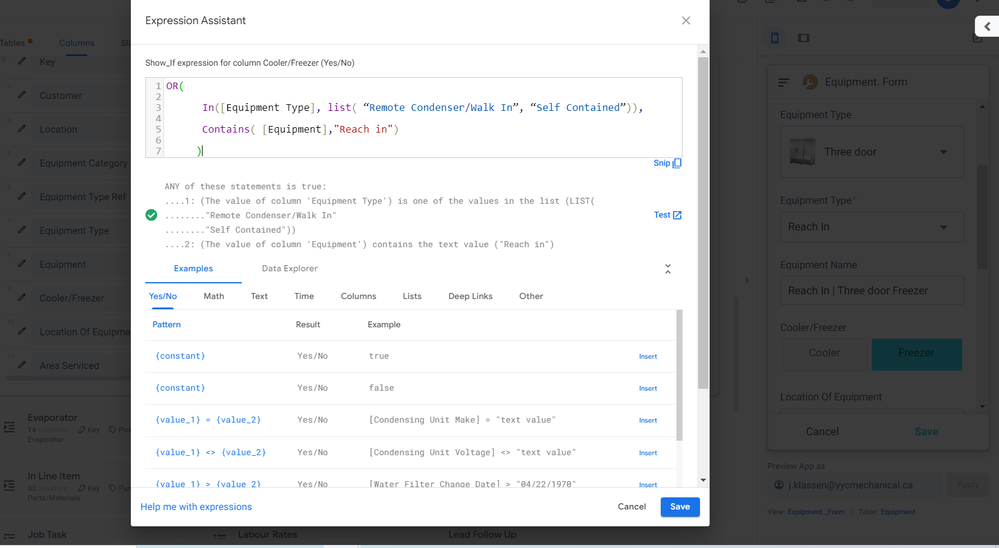Save the expression in the dialog
This screenshot has width=999, height=548.
pyautogui.click(x=680, y=507)
